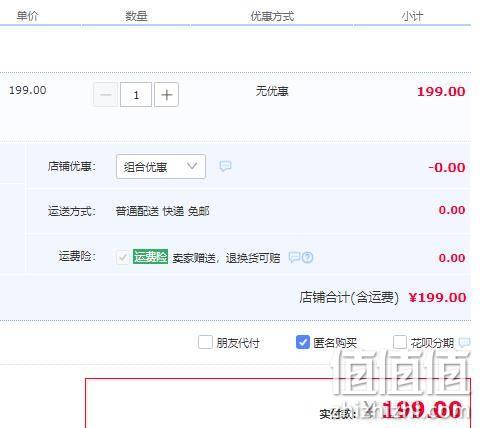Image resolution: width=480 pixels, height=428 pixels.
Task: Click the comment icon beside 退换货可赔
Action: tap(294, 257)
